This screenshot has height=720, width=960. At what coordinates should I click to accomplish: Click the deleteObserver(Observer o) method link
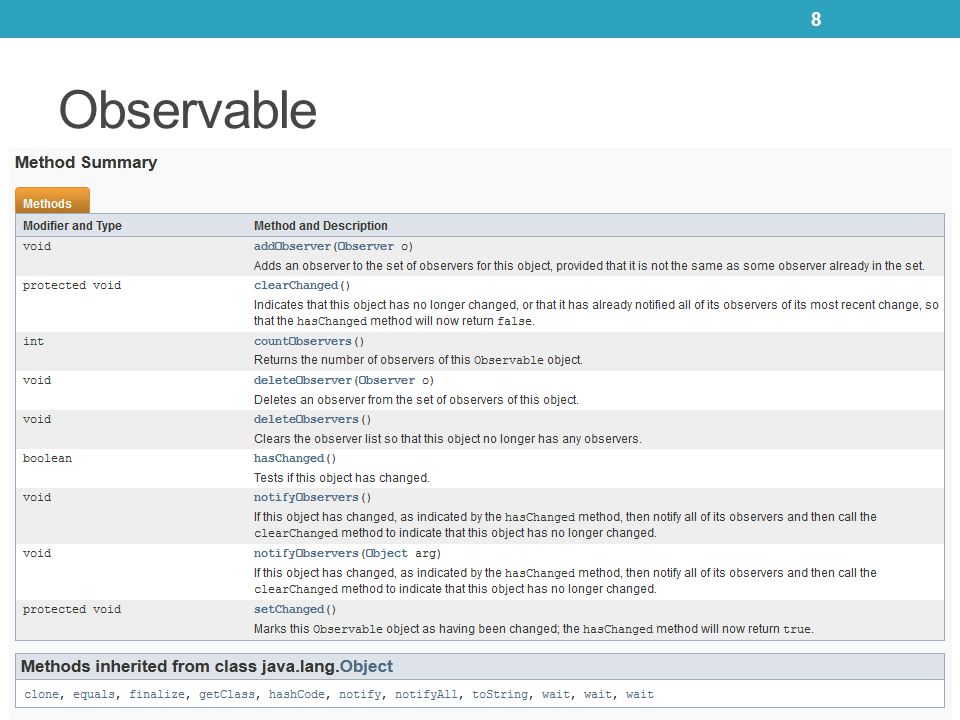[x=303, y=380]
